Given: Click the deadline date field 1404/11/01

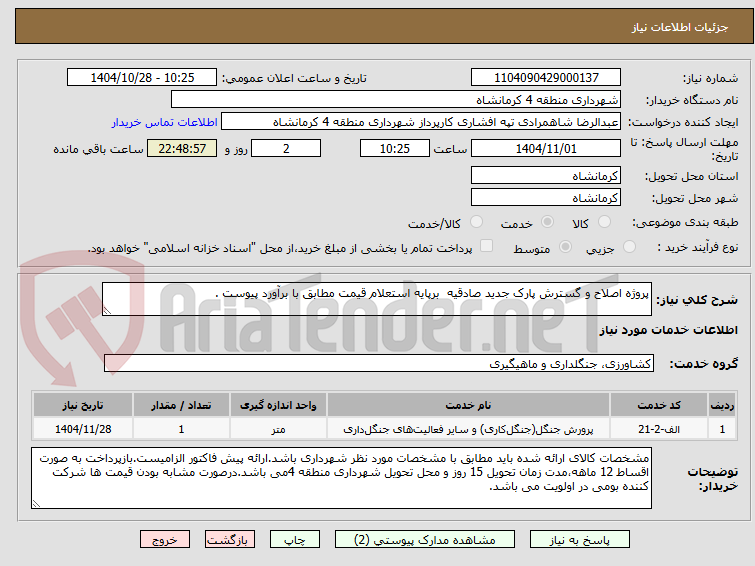Looking at the screenshot, I should (x=546, y=148).
